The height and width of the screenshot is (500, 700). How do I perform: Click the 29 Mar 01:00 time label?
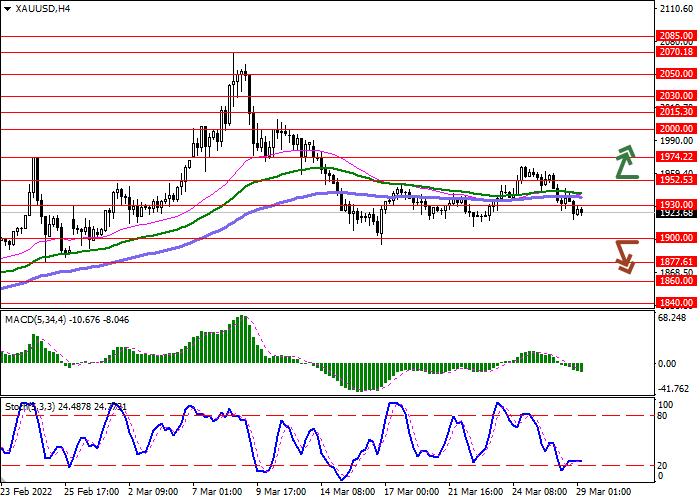click(x=605, y=492)
